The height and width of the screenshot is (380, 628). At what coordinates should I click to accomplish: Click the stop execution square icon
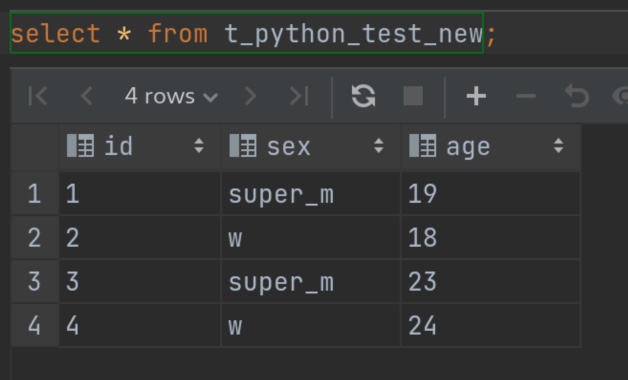pyautogui.click(x=413, y=96)
